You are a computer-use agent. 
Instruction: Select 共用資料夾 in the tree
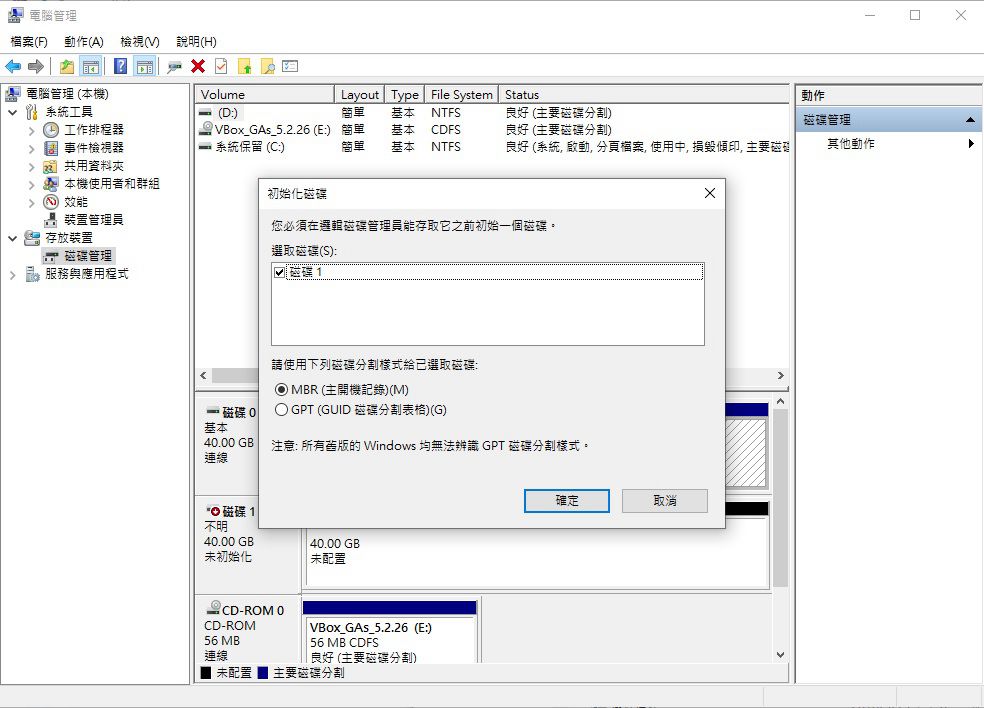pos(94,166)
